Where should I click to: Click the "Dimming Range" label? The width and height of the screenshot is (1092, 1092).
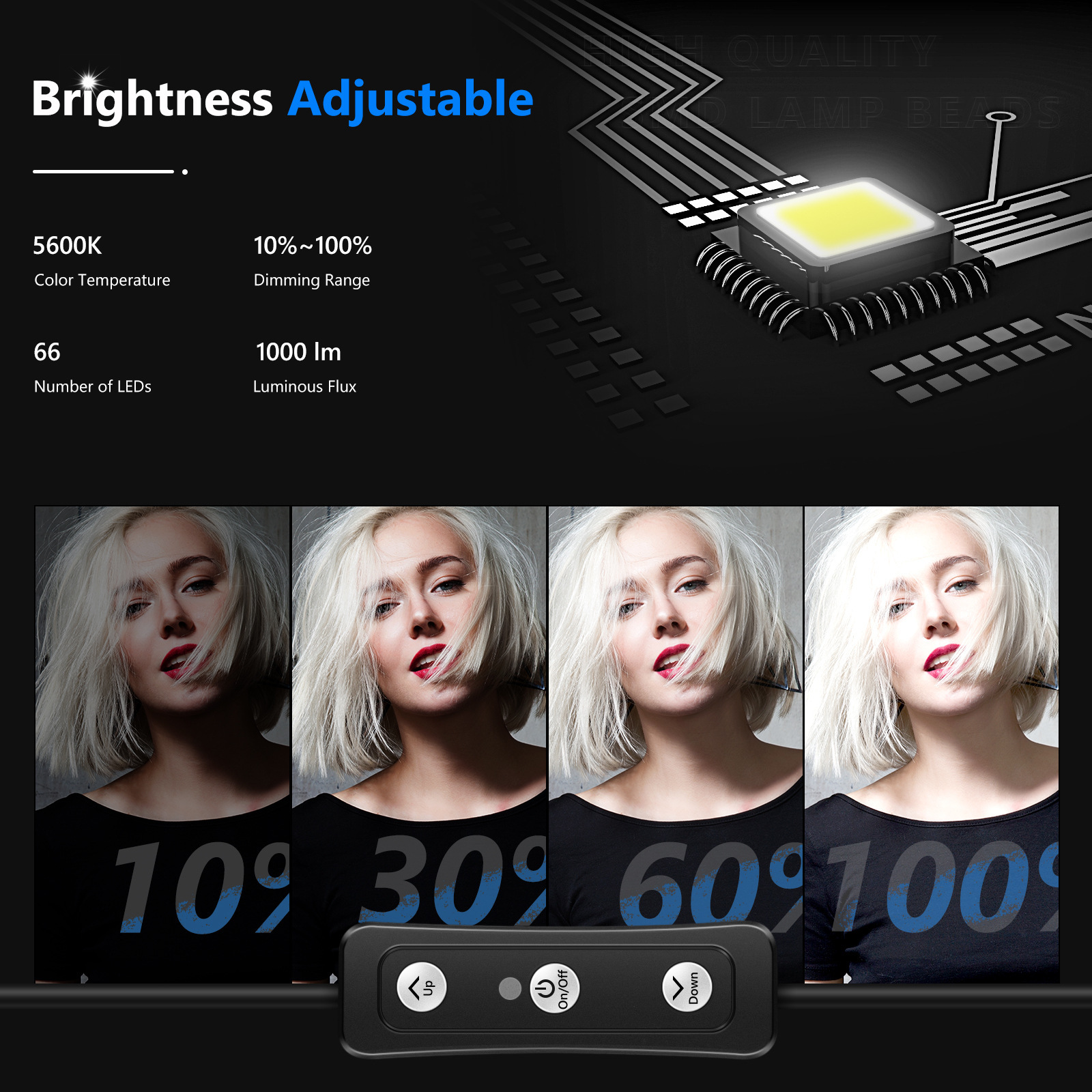coord(312,281)
